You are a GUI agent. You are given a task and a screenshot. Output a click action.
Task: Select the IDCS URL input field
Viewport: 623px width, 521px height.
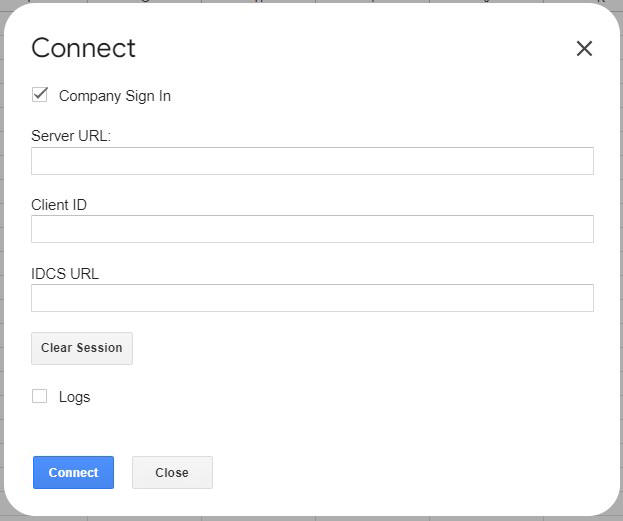tap(312, 298)
